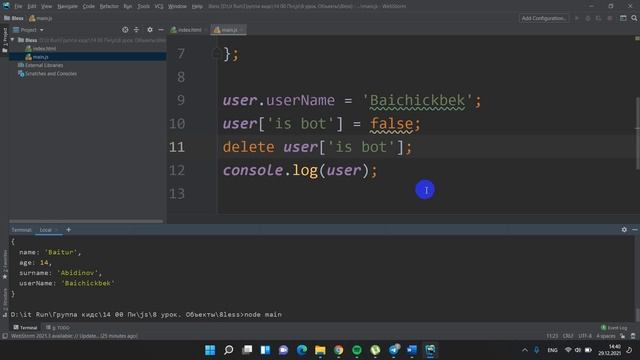
Task: Open the Code menu
Action: tap(89, 7)
